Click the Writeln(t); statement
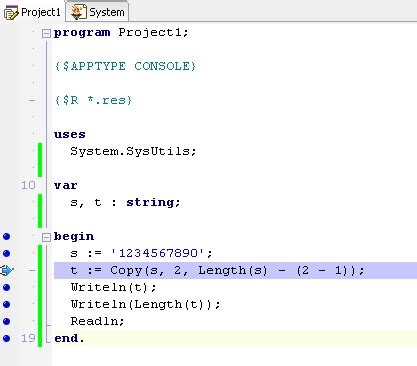Screen dimensions: 417x366 click(113, 287)
